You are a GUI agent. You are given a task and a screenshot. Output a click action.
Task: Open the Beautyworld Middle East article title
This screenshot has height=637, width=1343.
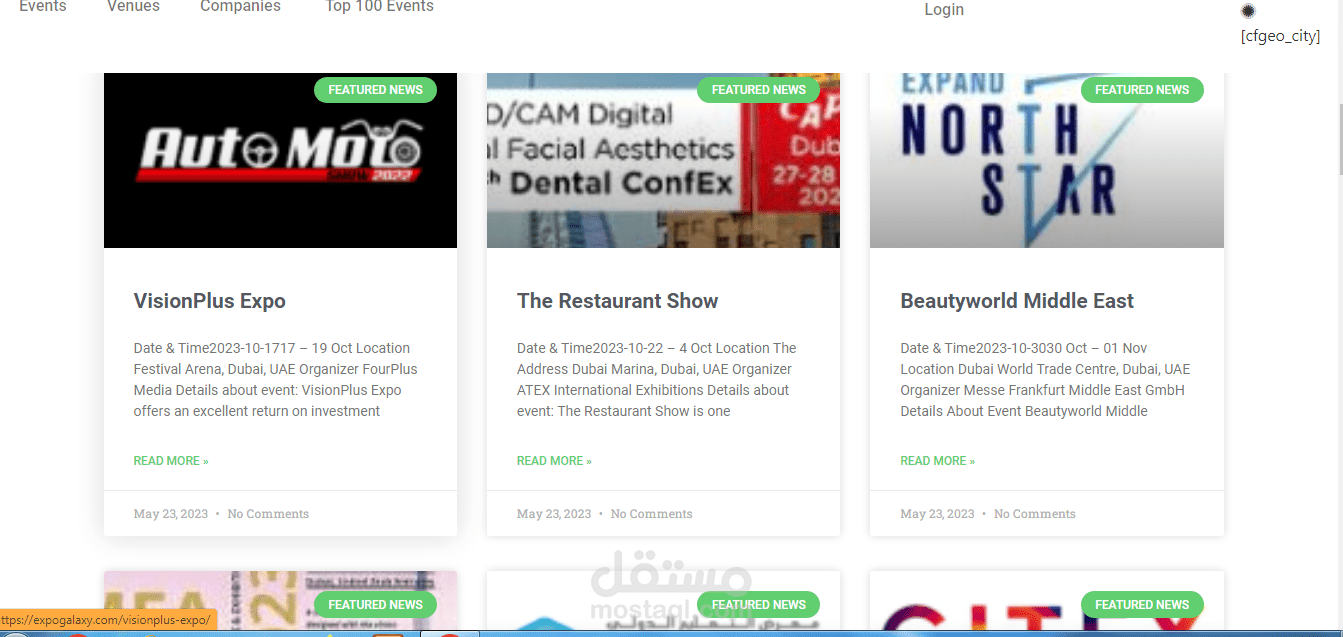[x=1017, y=301]
